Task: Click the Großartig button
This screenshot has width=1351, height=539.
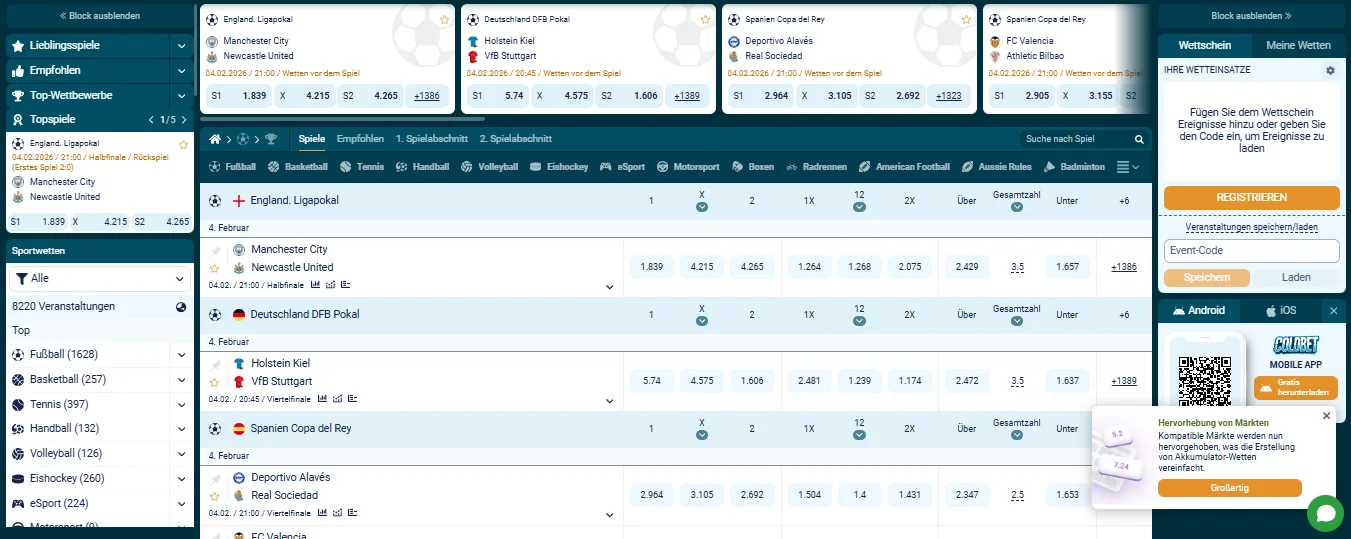Action: [1229, 488]
